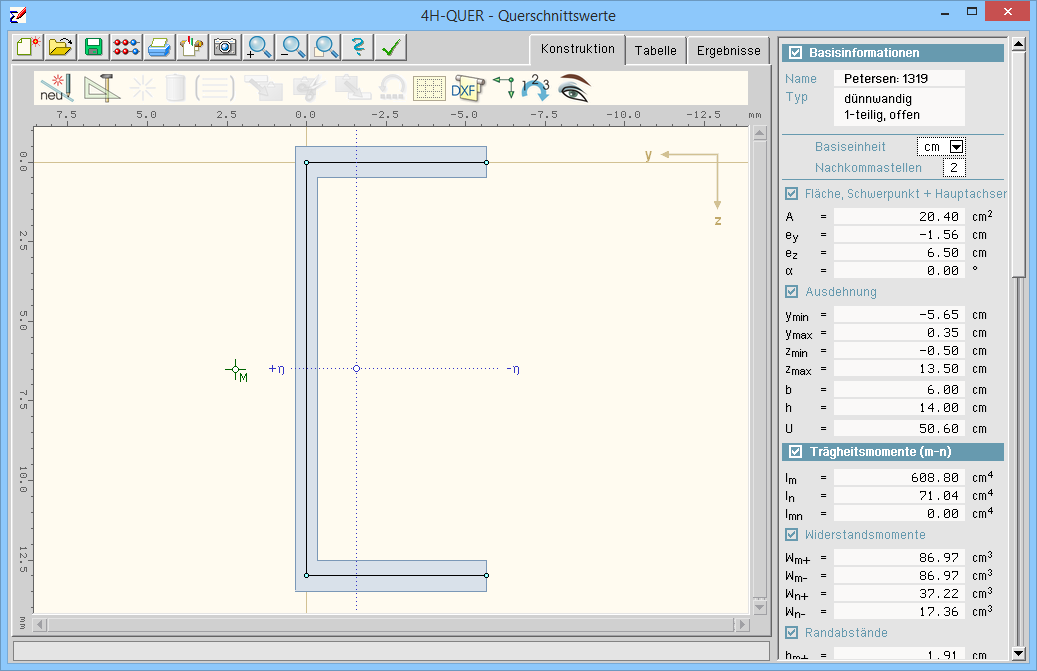
Task: Take a snapshot with the camera icon
Action: (225, 47)
